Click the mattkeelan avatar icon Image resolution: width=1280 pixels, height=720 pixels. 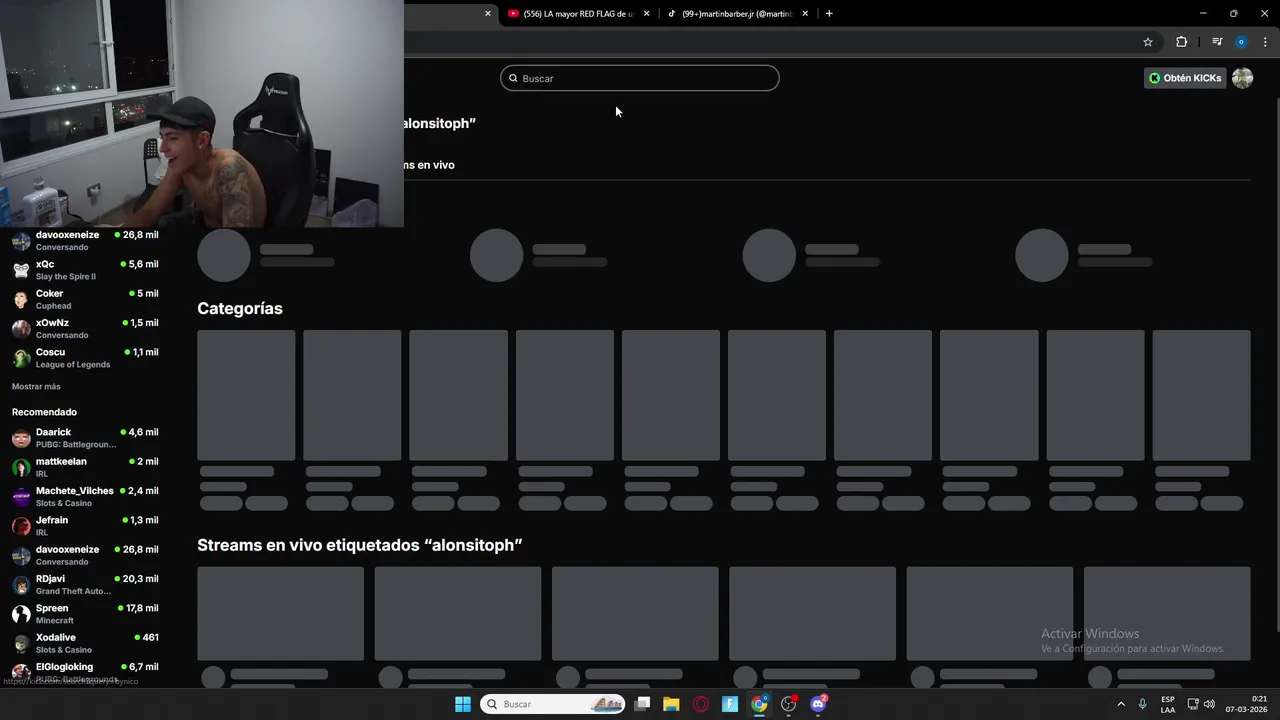tap(21, 467)
